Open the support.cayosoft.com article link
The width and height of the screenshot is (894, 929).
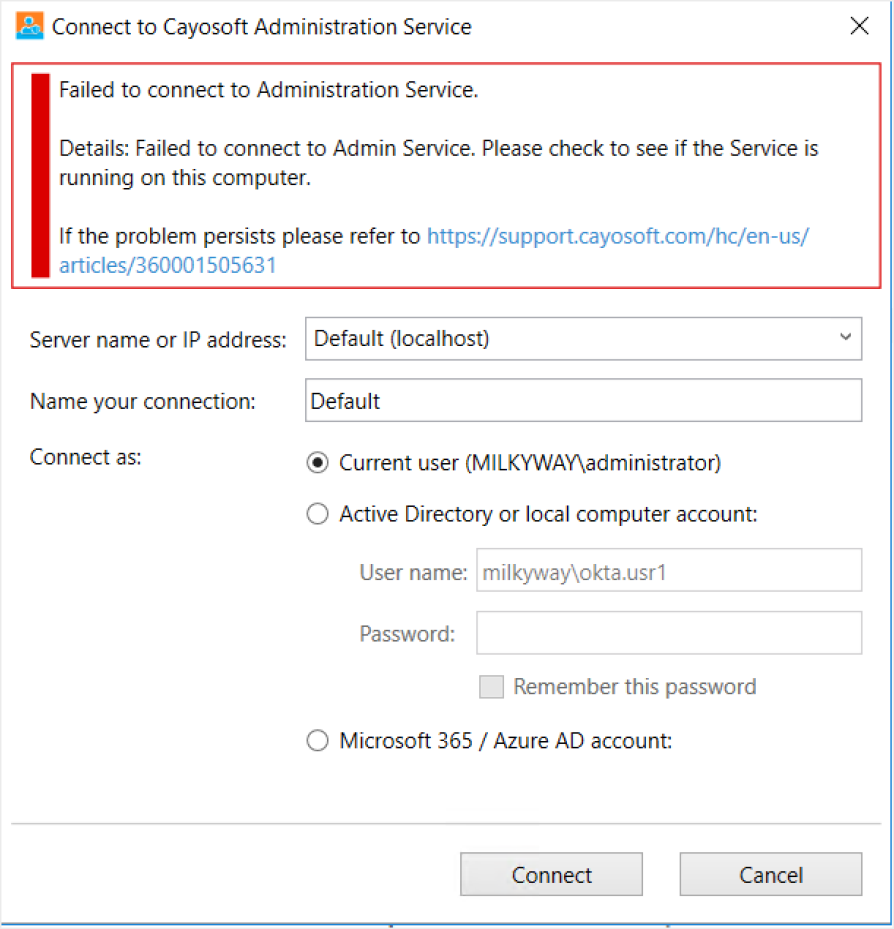618,236
